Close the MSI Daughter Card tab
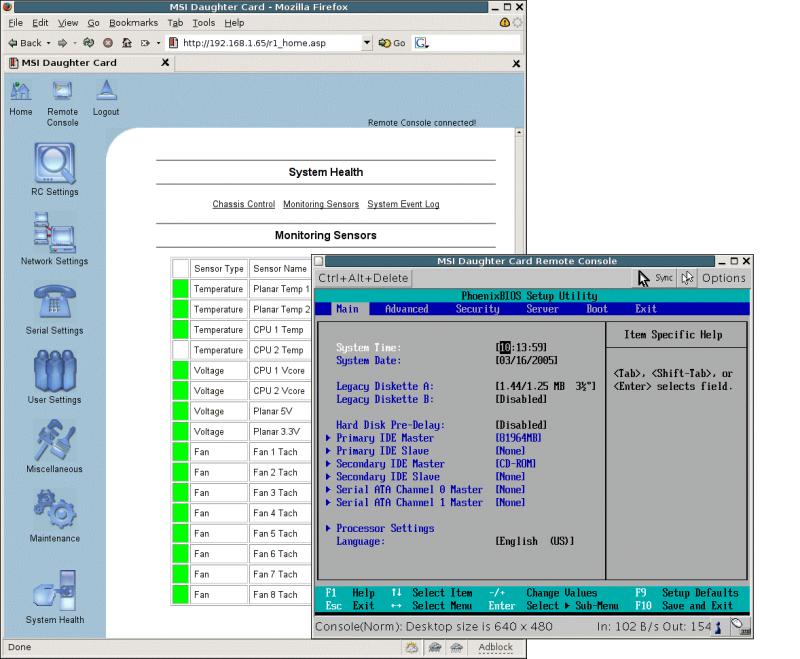800x659 pixels. [x=165, y=62]
